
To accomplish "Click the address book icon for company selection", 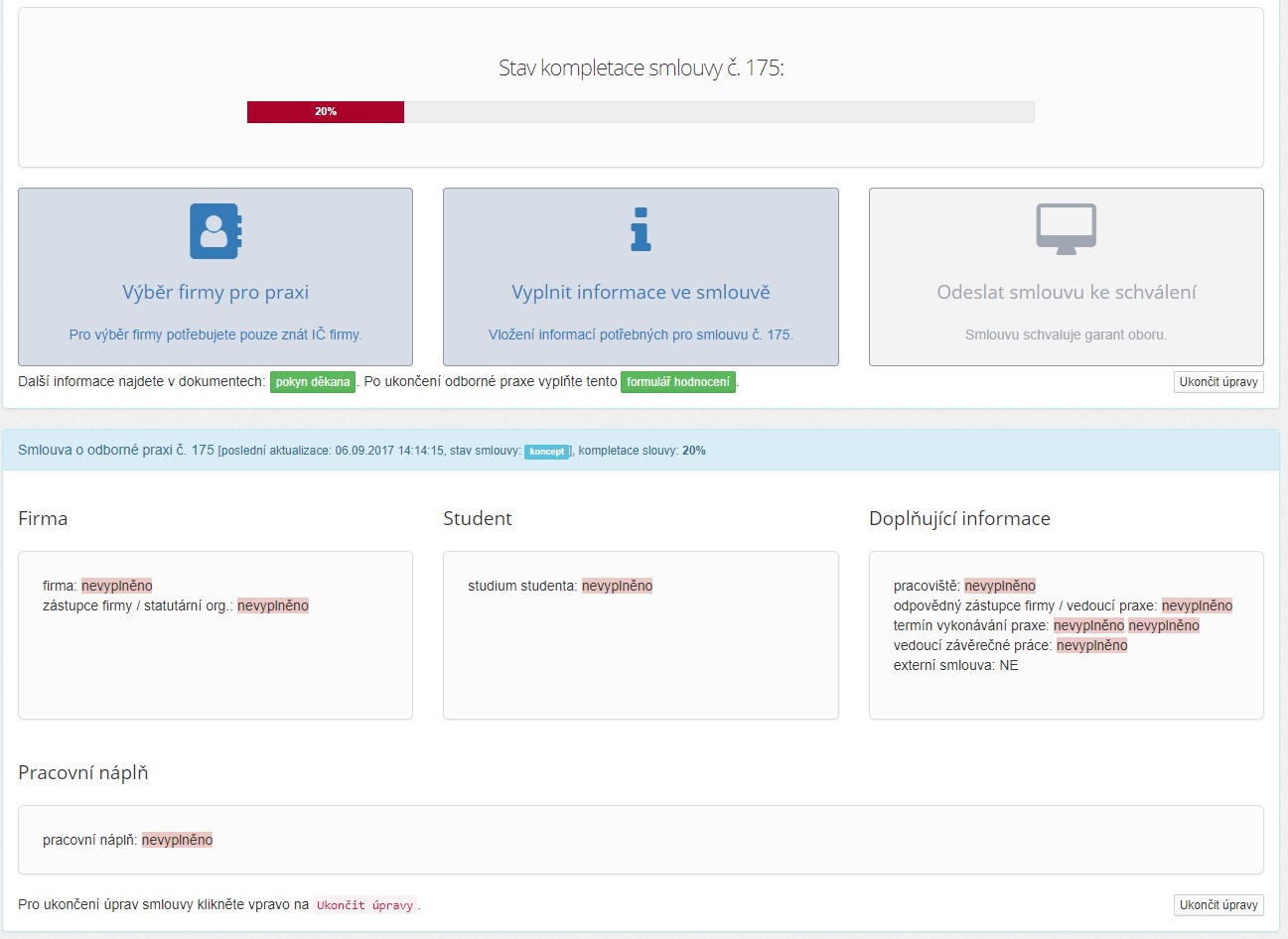I will [215, 231].
